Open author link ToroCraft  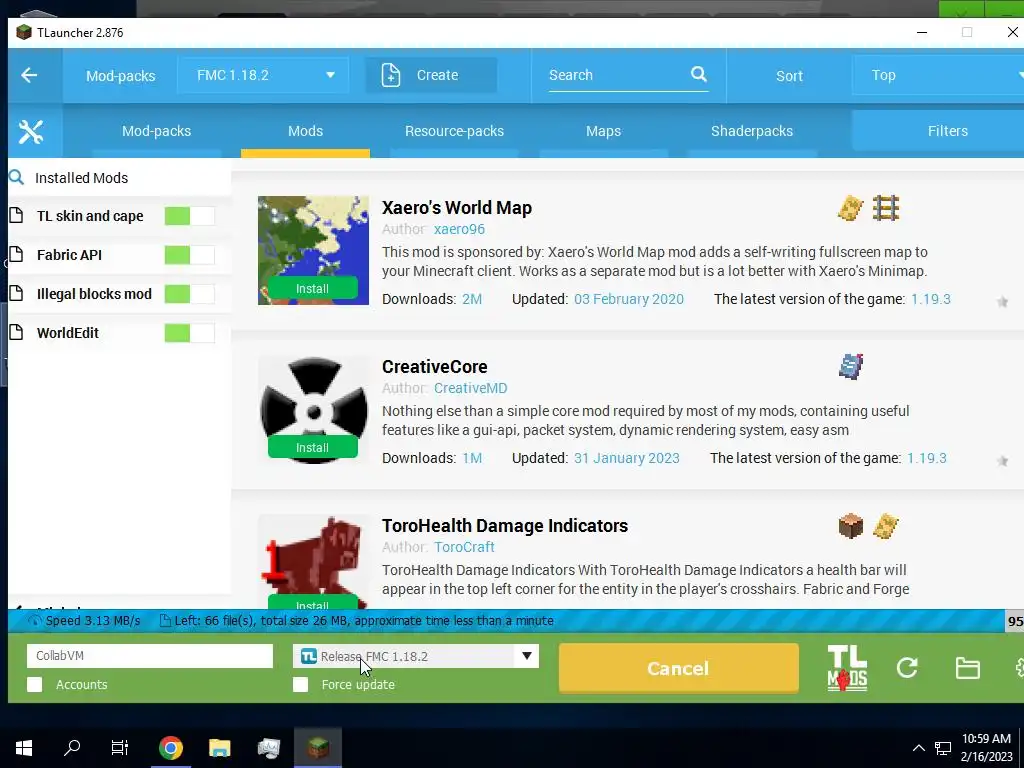pyautogui.click(x=464, y=547)
